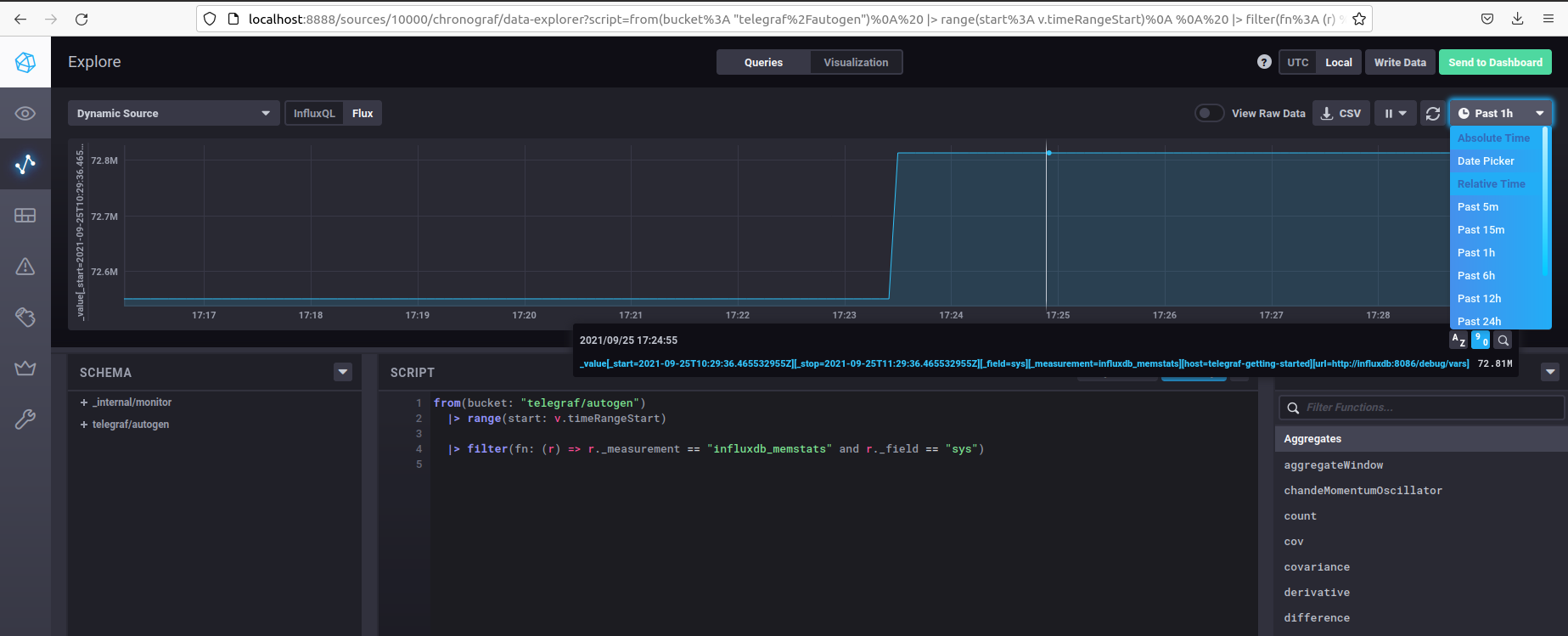
Task: Open the eye icon sidebar page
Action: (x=25, y=114)
